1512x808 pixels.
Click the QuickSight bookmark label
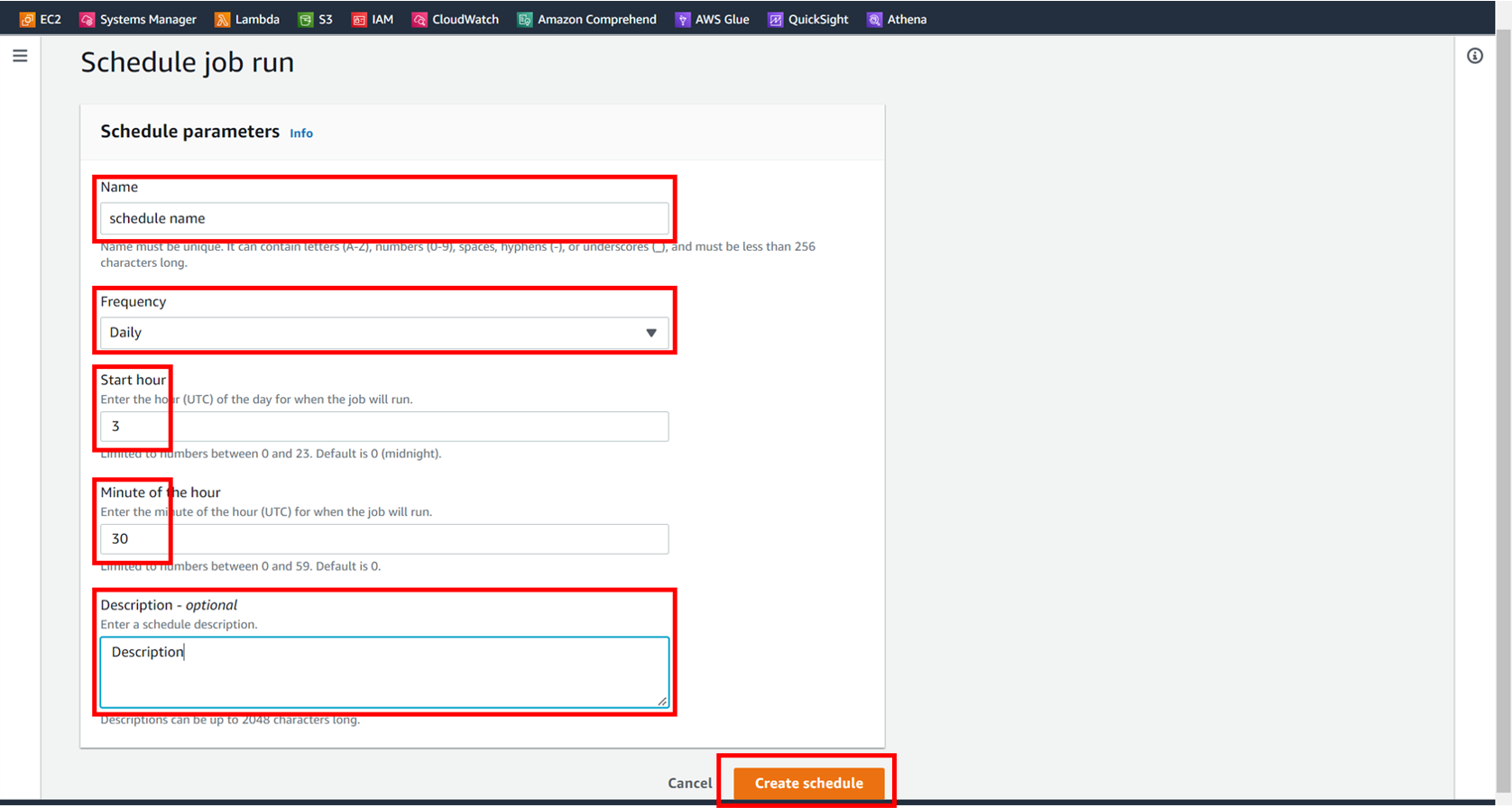(818, 19)
